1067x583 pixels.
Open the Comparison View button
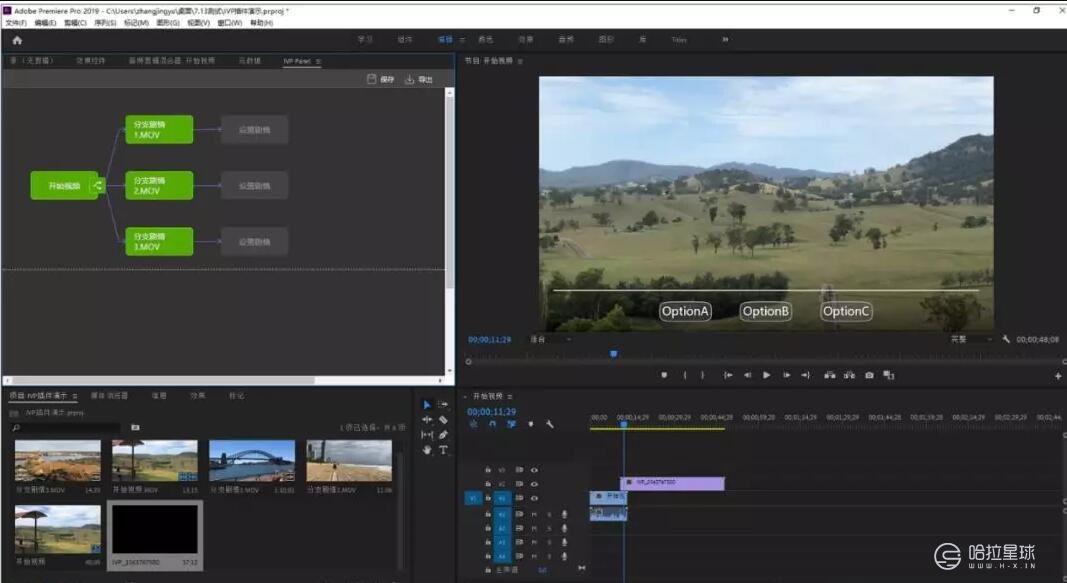pyautogui.click(x=889, y=375)
